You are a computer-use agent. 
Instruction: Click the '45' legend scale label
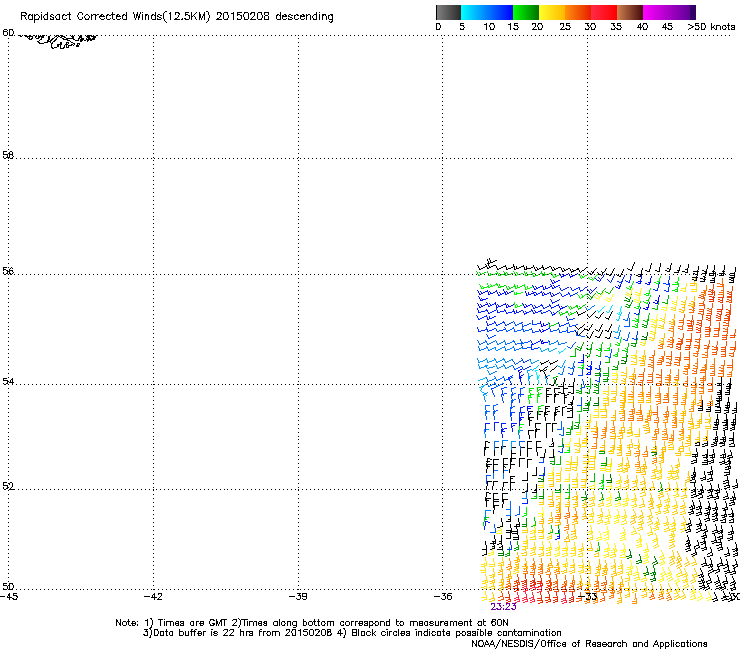[x=667, y=27]
